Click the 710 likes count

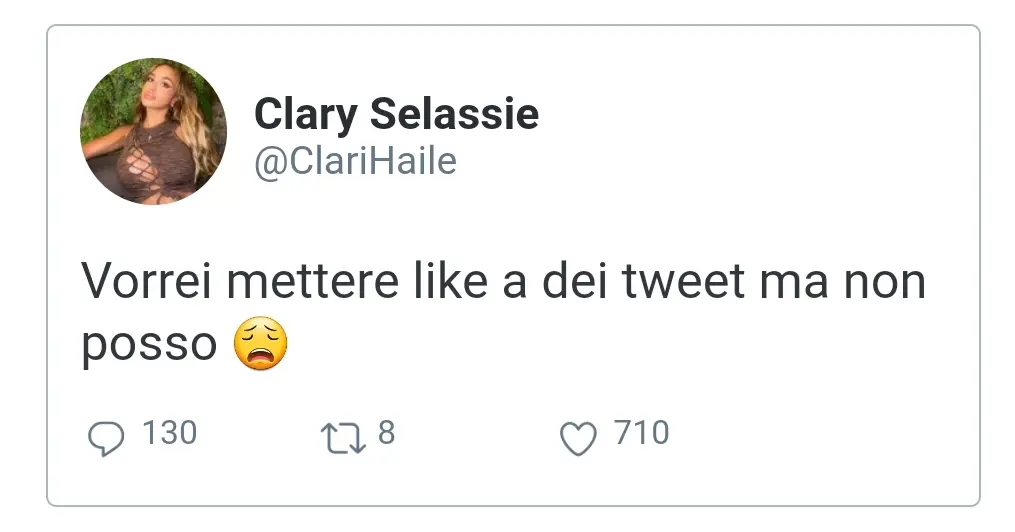click(x=641, y=433)
